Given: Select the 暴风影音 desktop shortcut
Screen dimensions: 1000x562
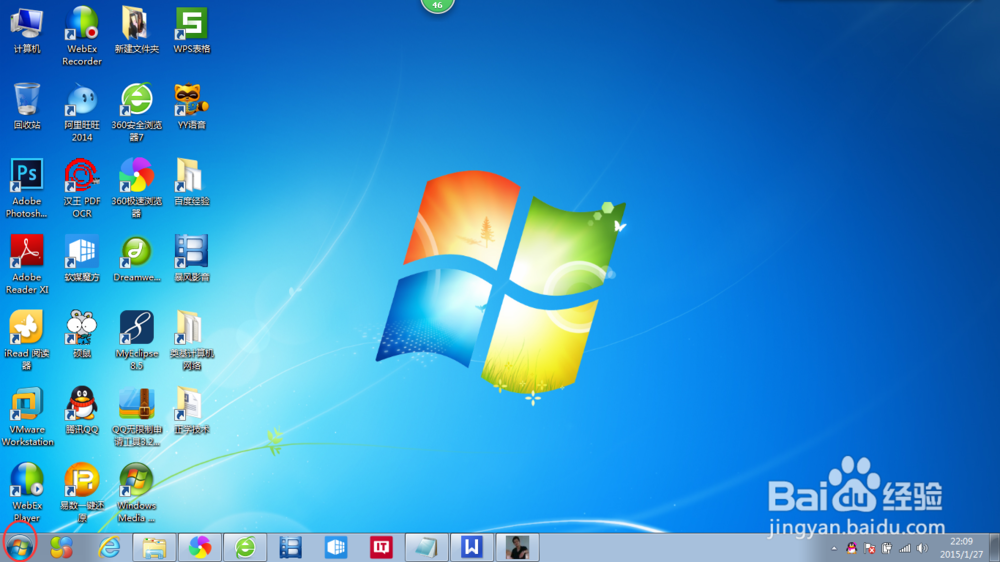Looking at the screenshot, I should point(191,258).
